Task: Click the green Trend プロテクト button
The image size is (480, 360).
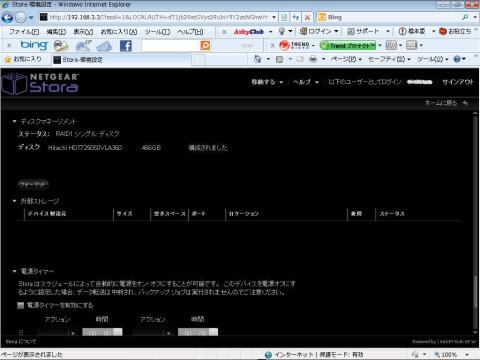Action: 348,45
